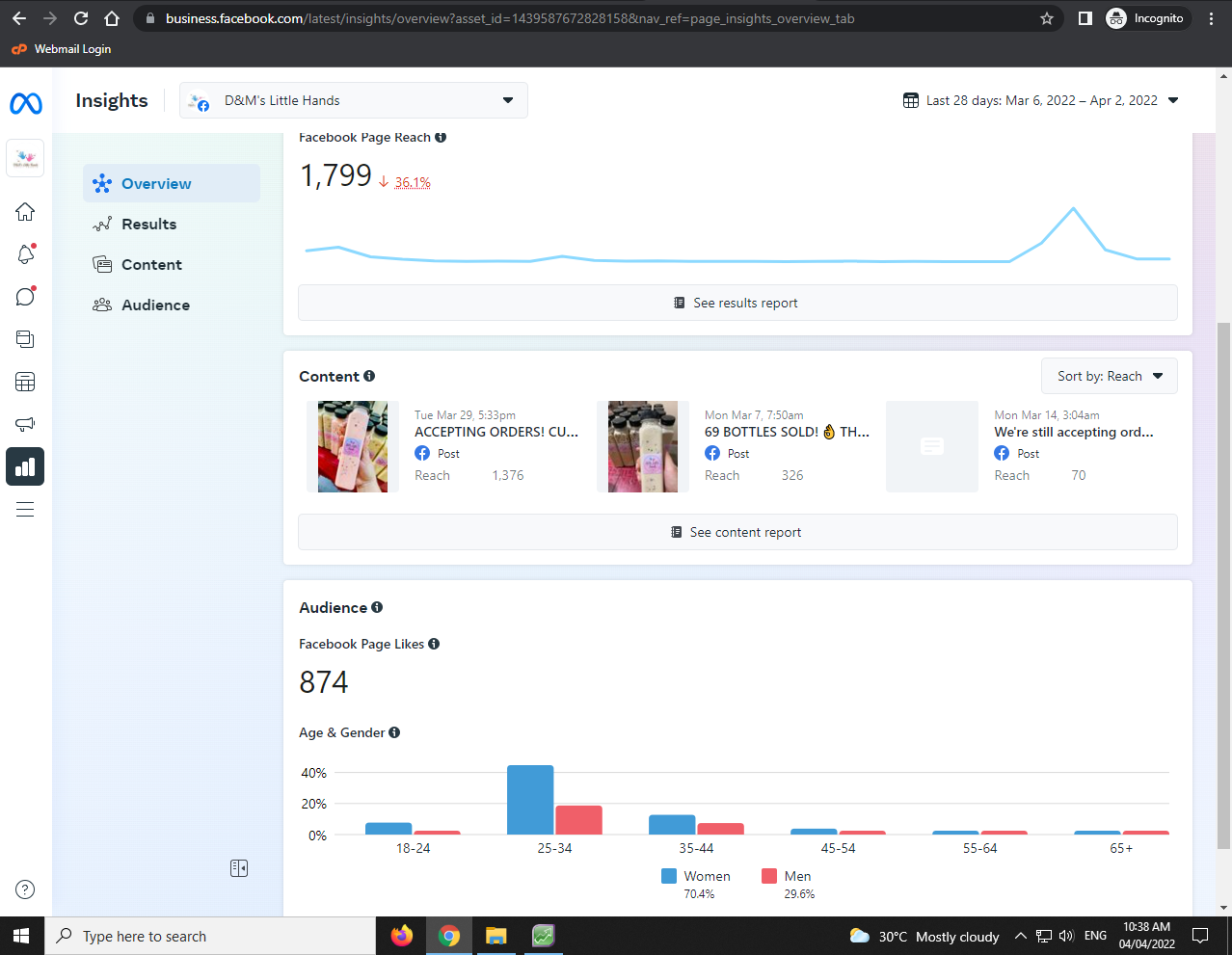
Task: Click info icon next to Facebook Page Likes
Action: point(434,644)
